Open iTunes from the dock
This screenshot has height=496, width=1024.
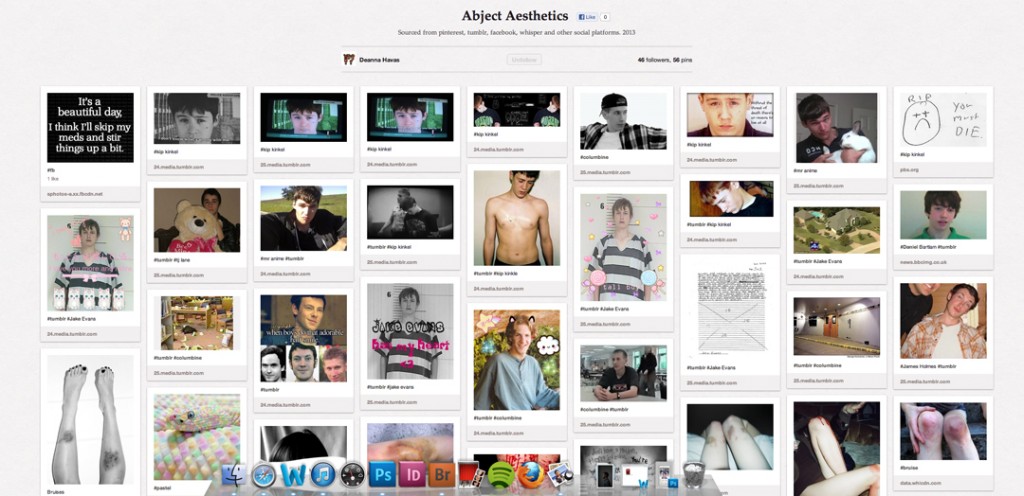click(323, 474)
